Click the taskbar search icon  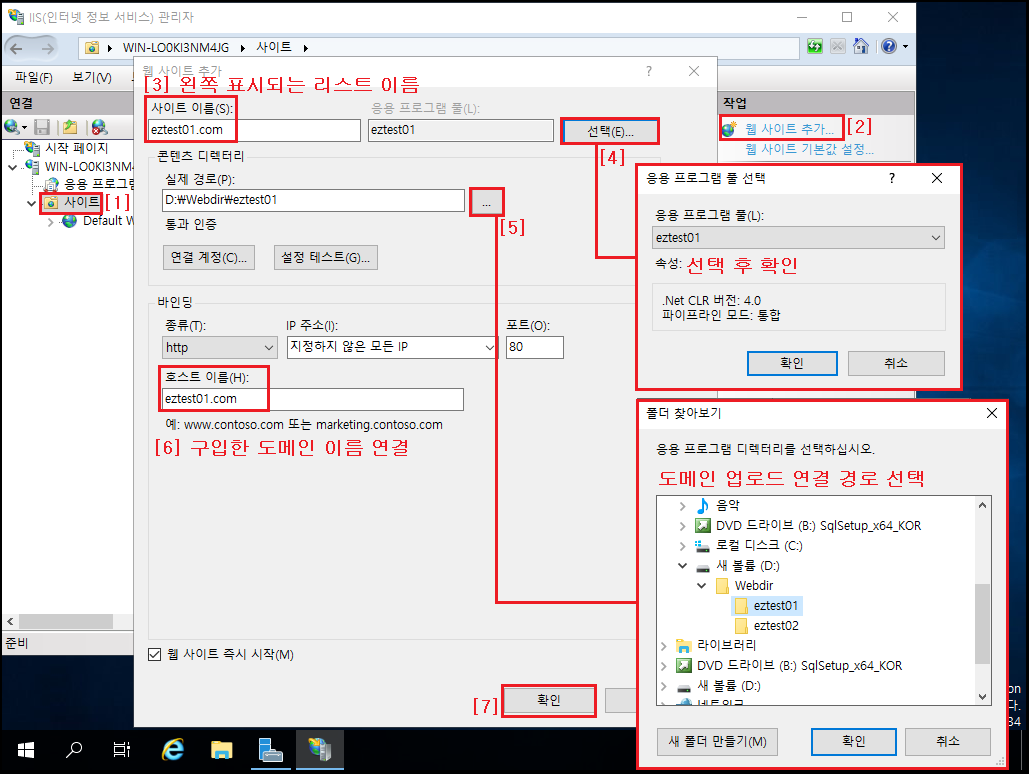[74, 750]
